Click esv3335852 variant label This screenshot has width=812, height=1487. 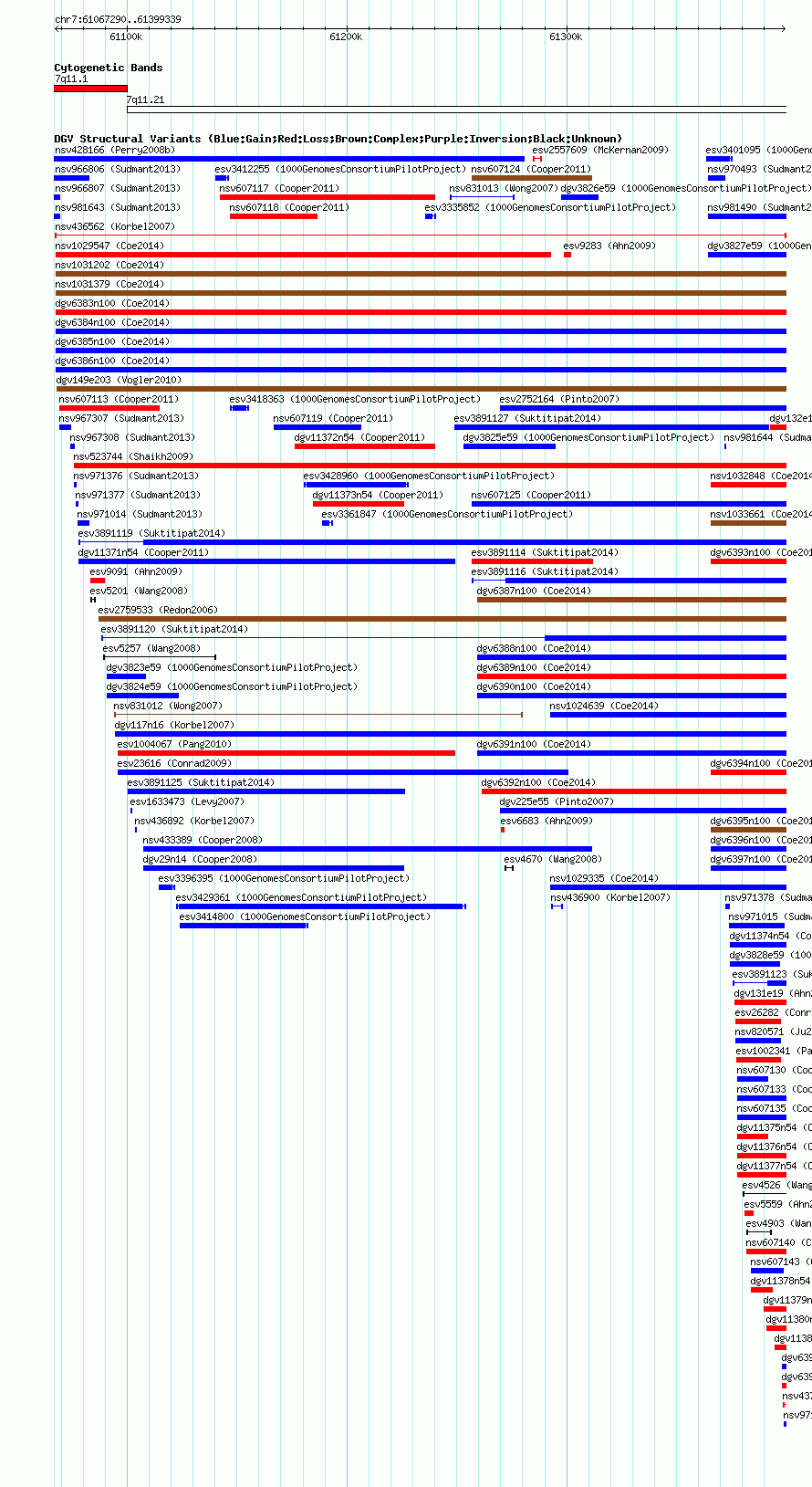550,207
